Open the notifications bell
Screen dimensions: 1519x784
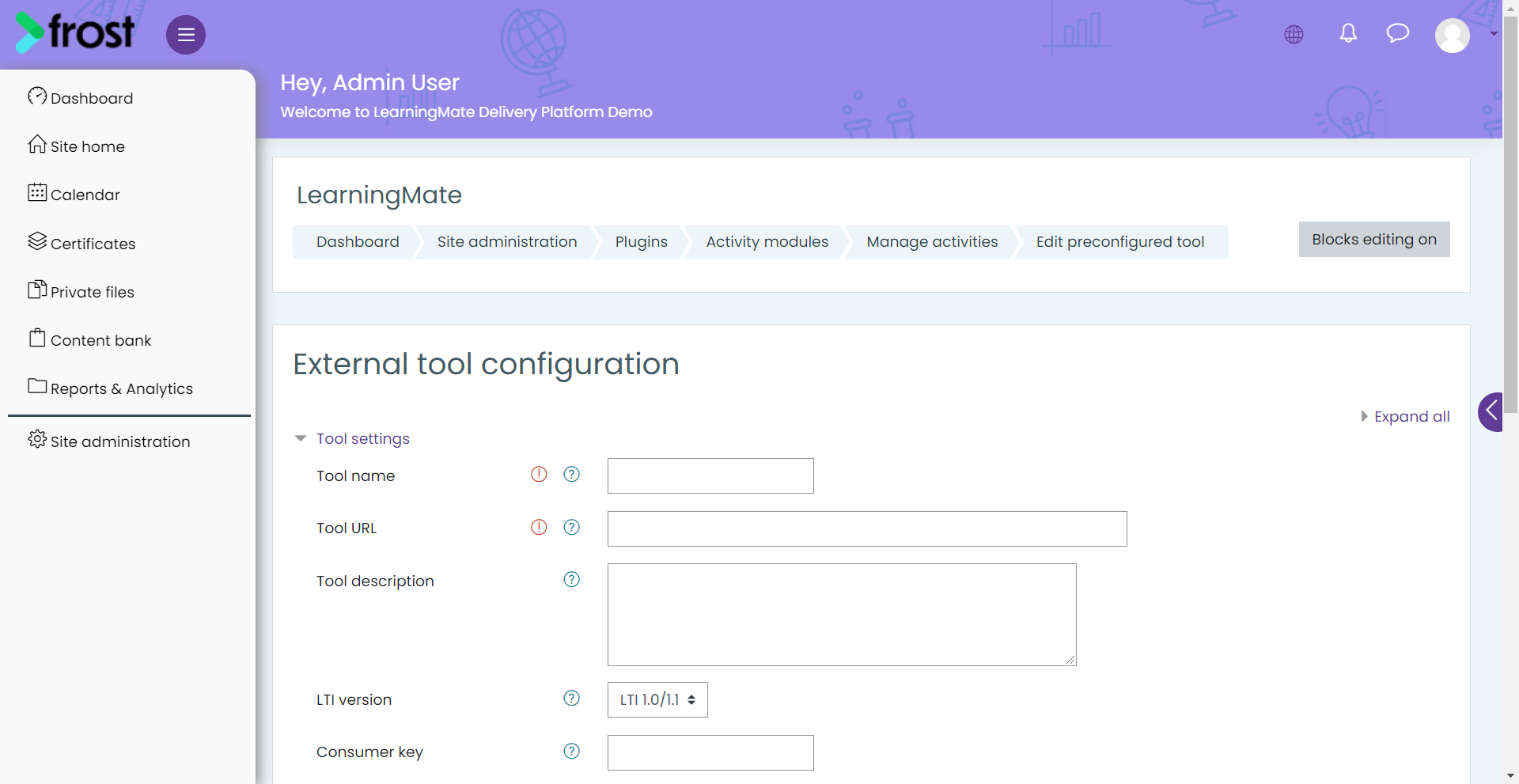(x=1348, y=33)
